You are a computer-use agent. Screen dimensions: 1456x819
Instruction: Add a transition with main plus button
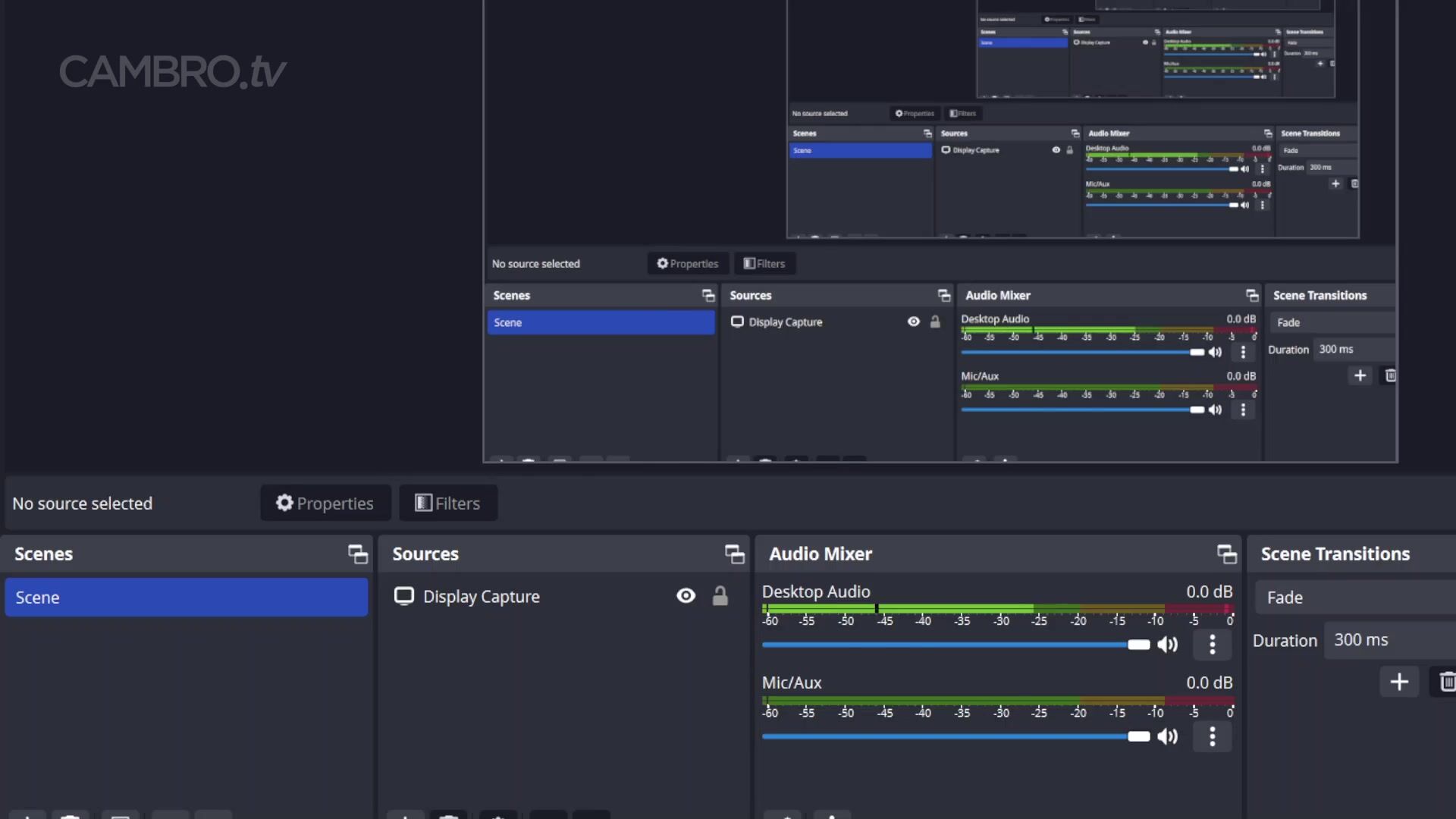pyautogui.click(x=1399, y=682)
